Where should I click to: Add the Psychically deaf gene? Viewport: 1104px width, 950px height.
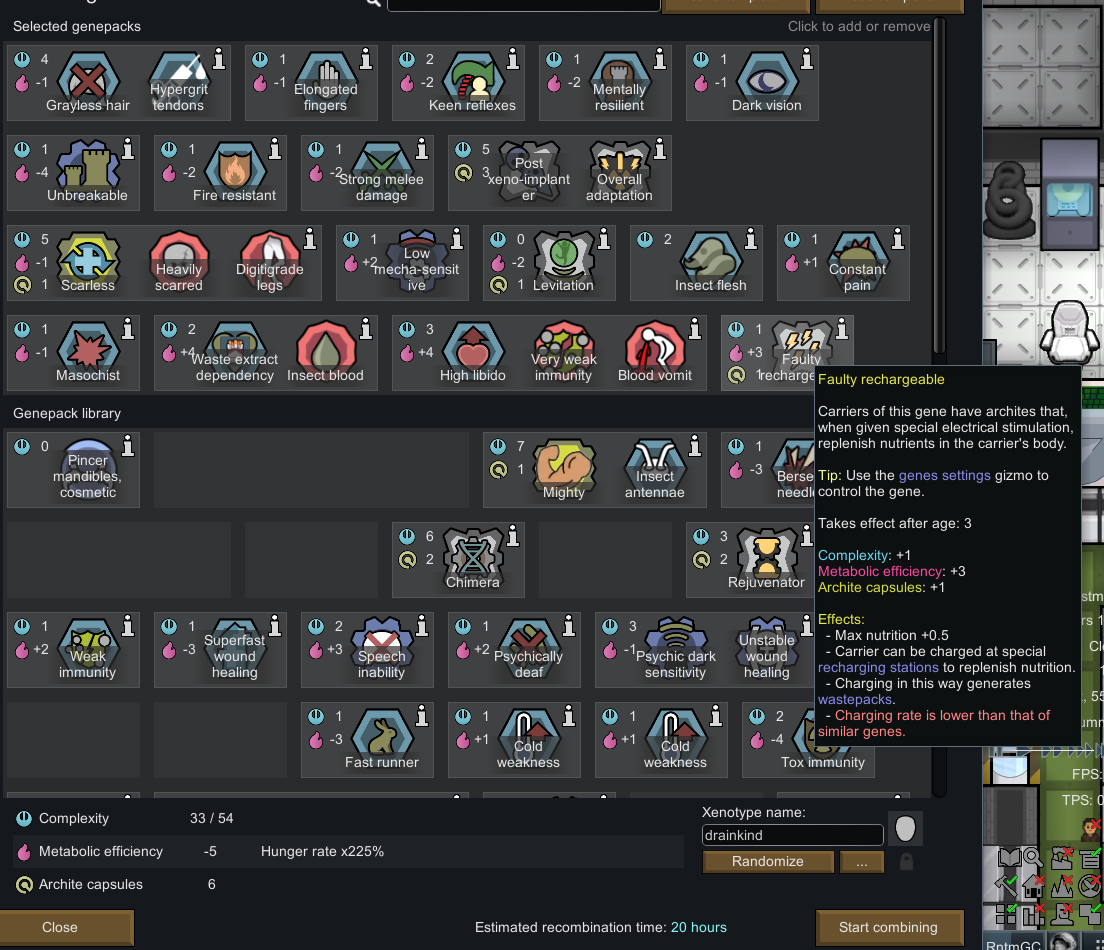tap(529, 650)
